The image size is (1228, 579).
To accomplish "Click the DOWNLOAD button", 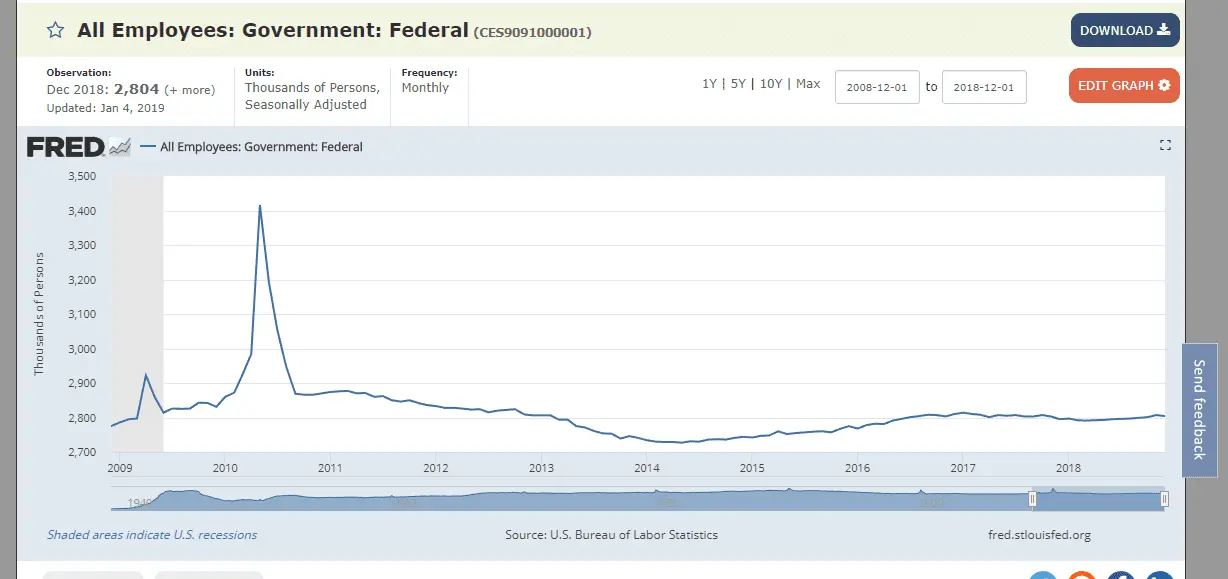I will pyautogui.click(x=1125, y=30).
